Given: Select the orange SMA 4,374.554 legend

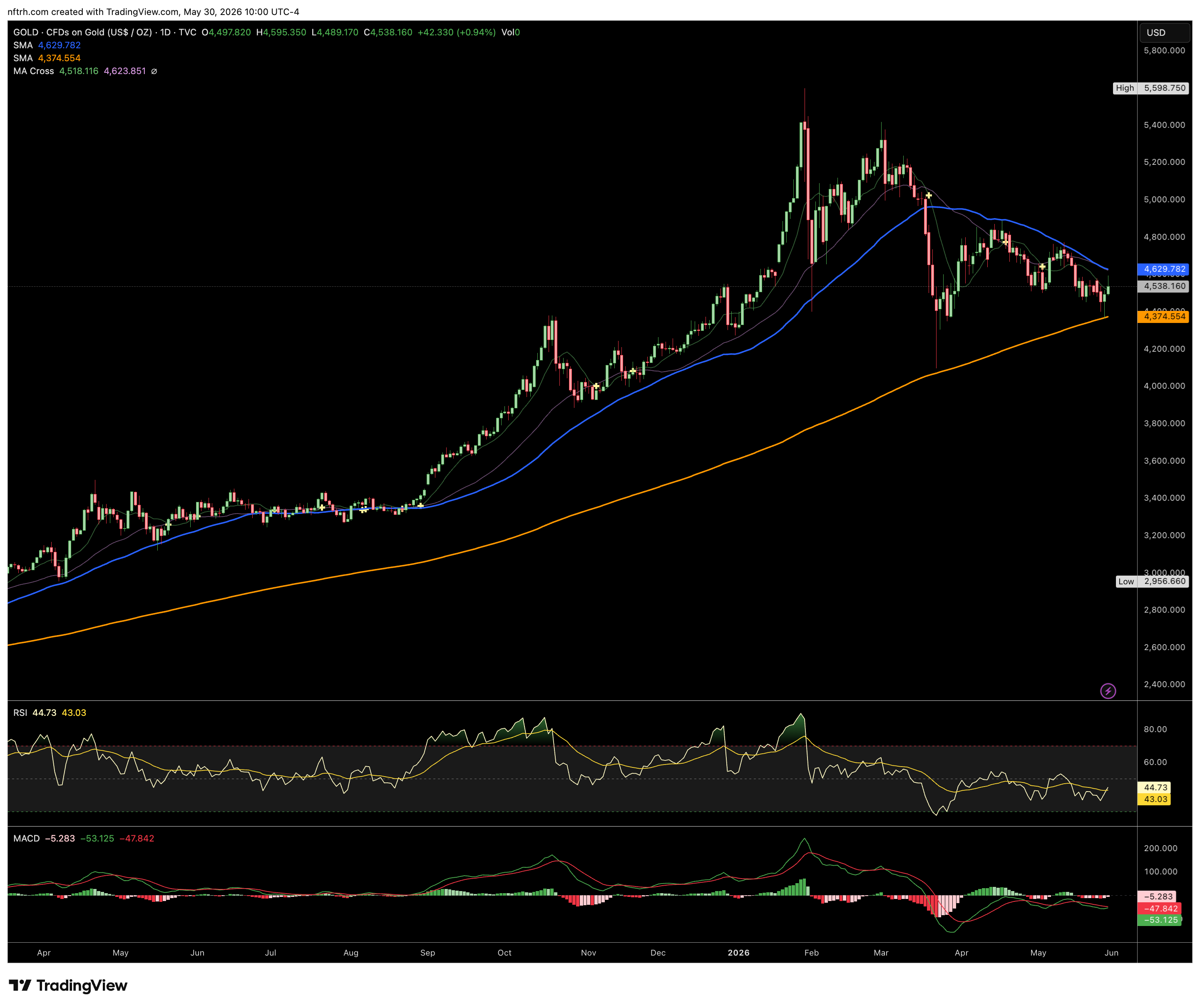Looking at the screenshot, I should pos(47,58).
